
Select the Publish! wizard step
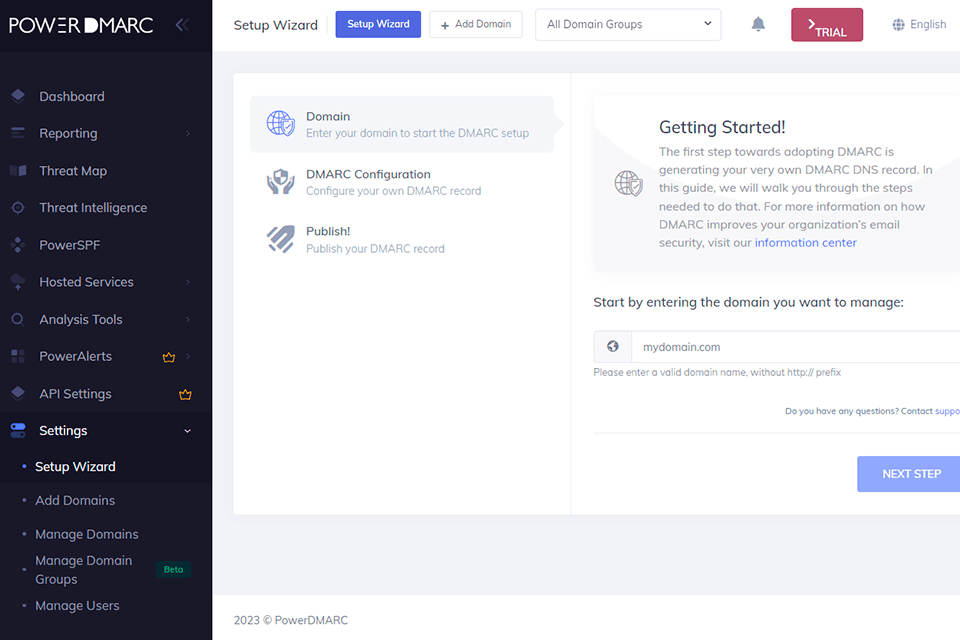coord(402,239)
